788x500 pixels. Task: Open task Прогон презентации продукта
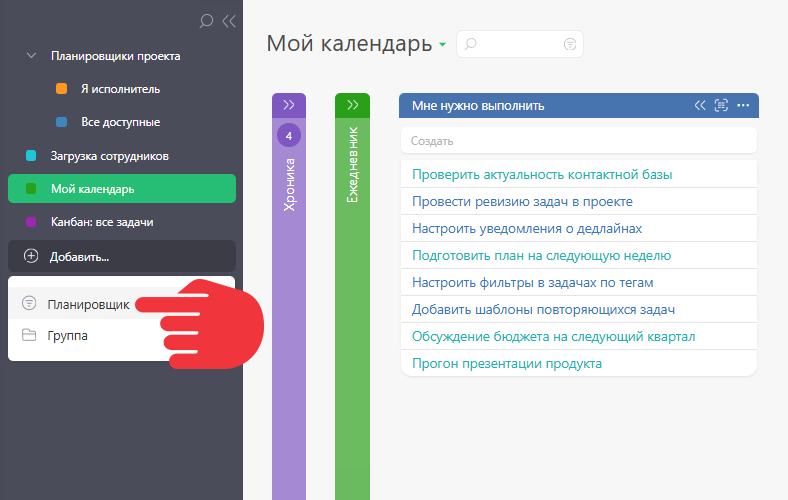pos(507,363)
